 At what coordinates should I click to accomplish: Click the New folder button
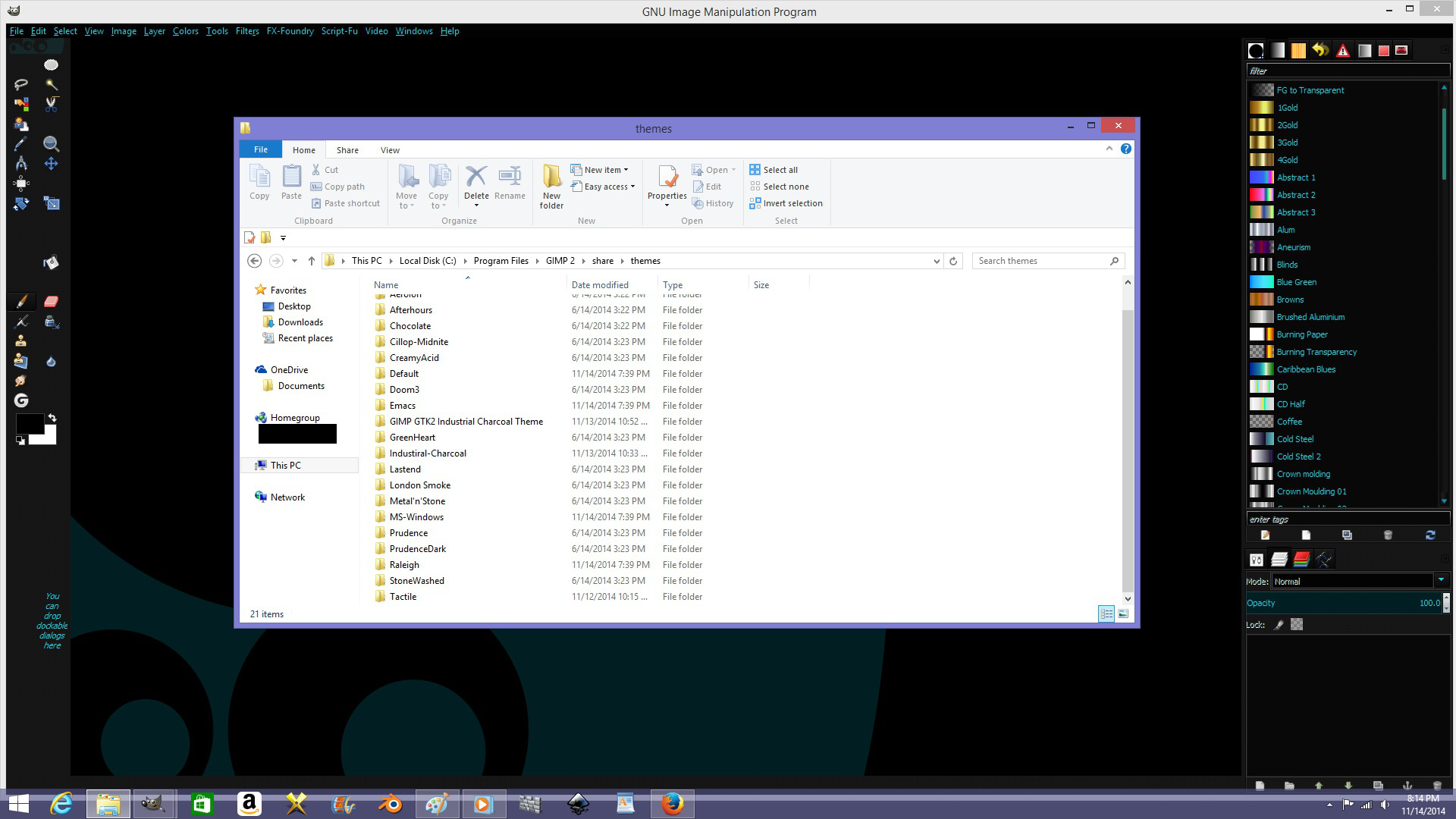551,187
